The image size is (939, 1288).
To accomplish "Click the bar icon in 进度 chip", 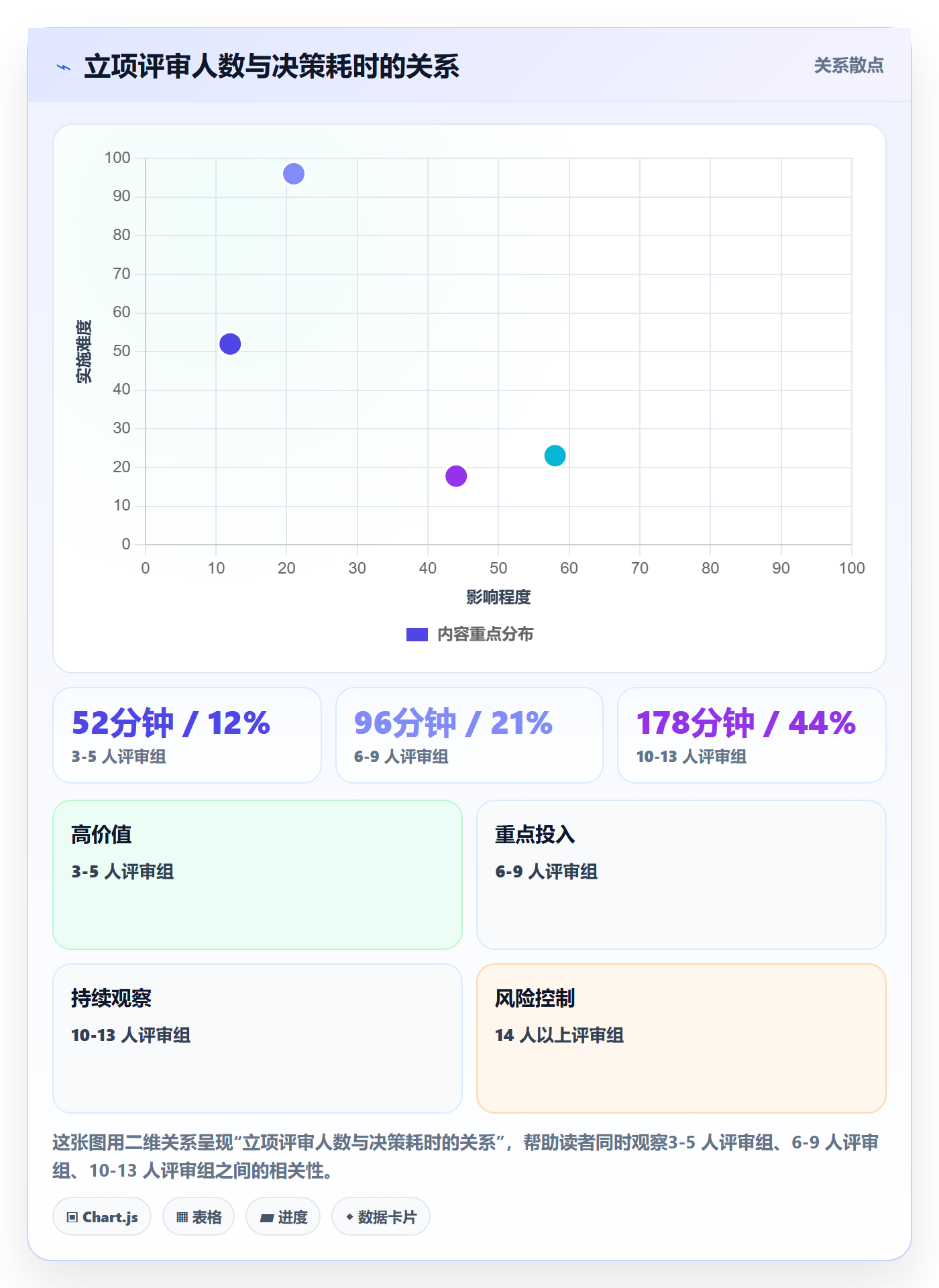I will click(x=266, y=1218).
